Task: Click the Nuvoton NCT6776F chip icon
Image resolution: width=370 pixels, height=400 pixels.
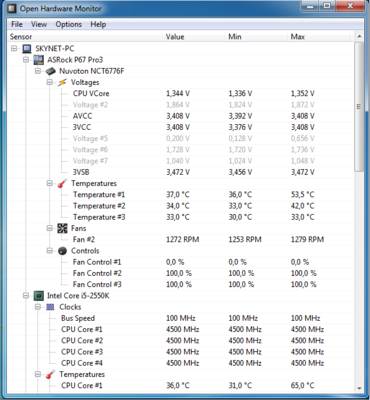Action: (50, 71)
